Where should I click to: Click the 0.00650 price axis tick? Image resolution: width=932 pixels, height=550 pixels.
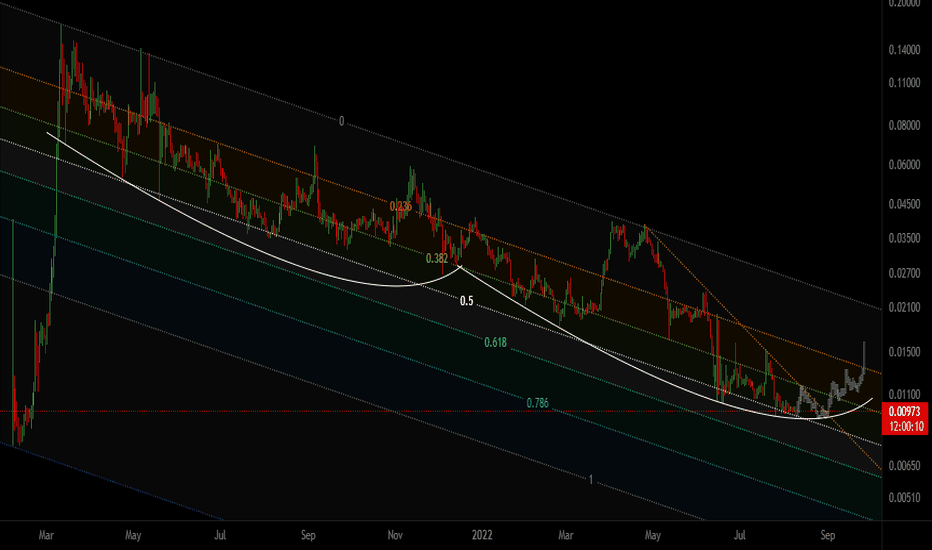click(905, 466)
